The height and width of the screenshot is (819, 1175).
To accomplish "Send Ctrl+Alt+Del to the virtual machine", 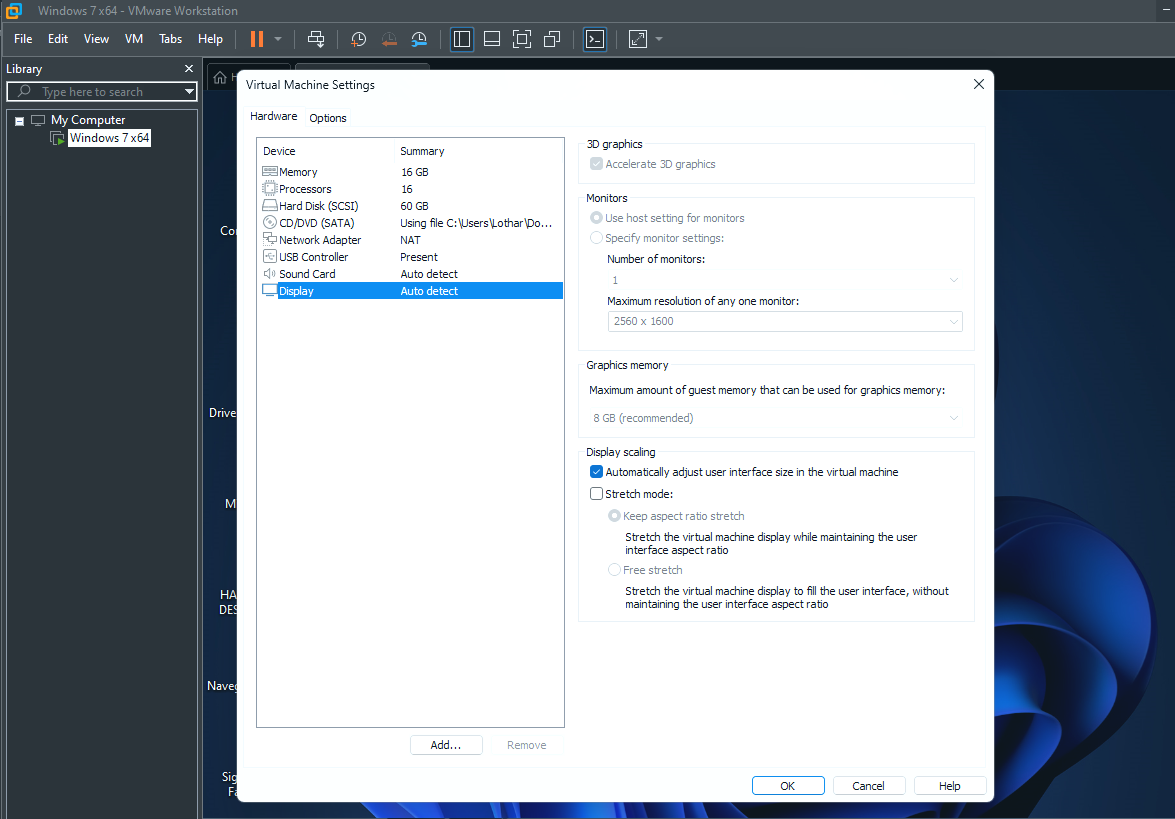I will (x=316, y=39).
